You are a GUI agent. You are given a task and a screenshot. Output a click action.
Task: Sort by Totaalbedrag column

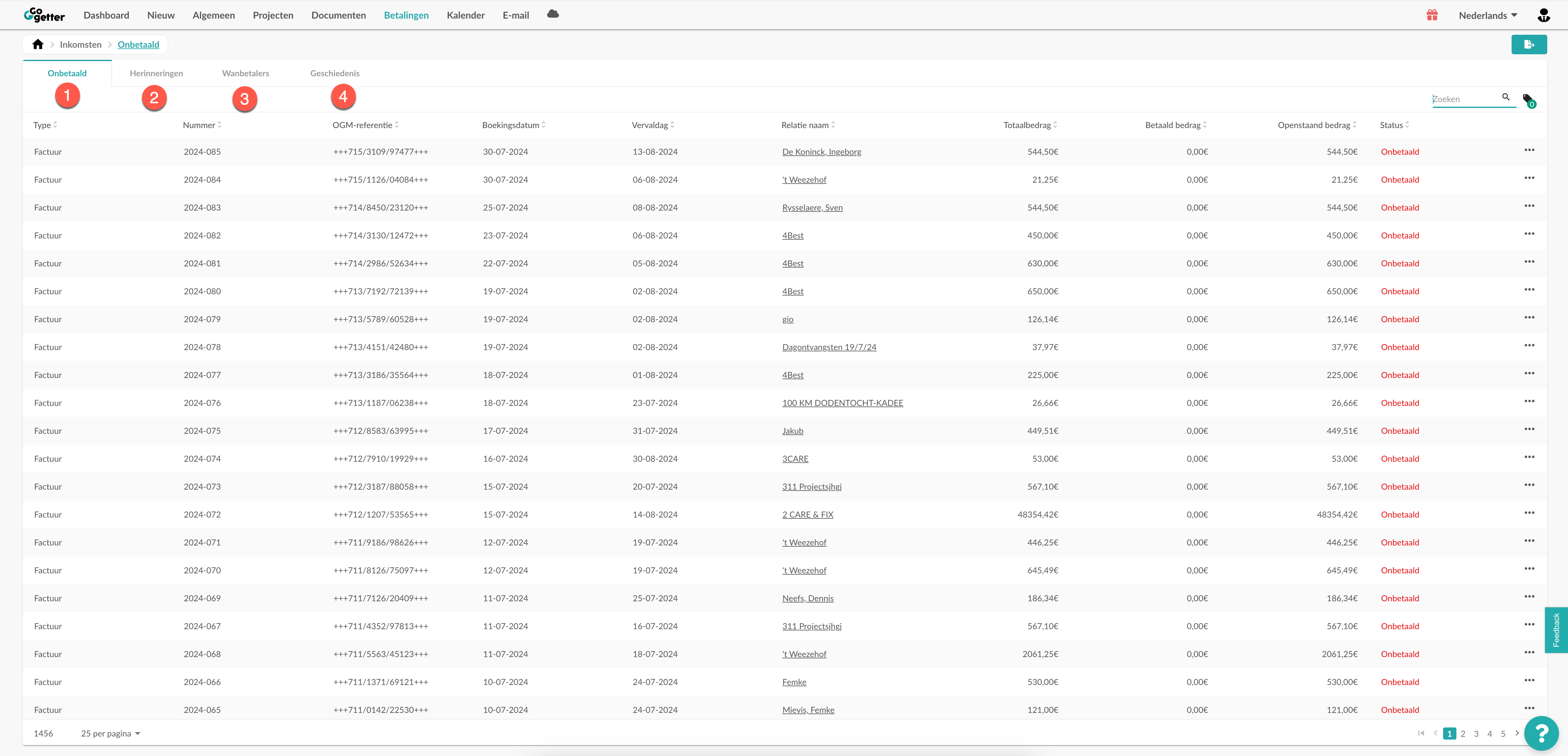tap(1030, 125)
